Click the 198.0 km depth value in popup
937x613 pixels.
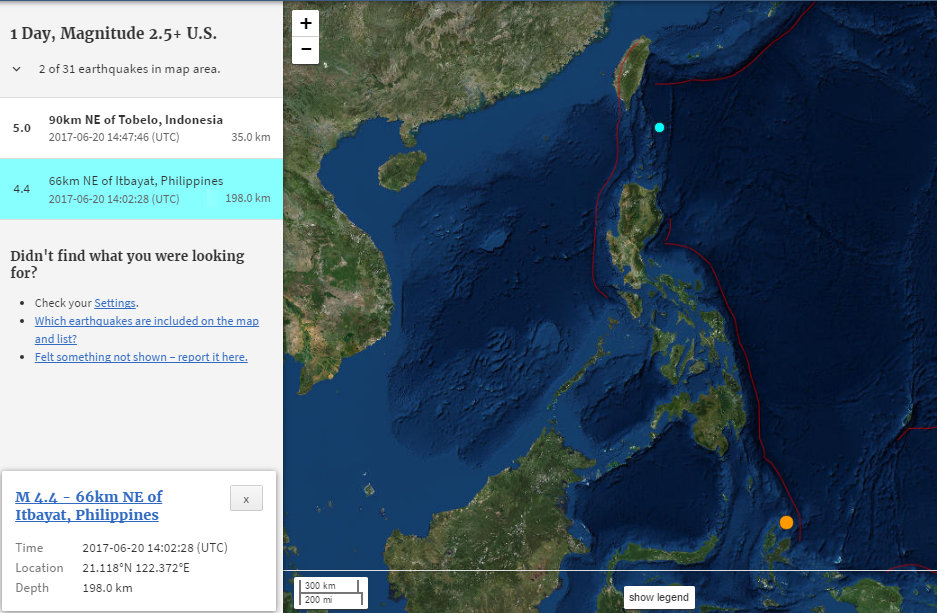[x=105, y=588]
